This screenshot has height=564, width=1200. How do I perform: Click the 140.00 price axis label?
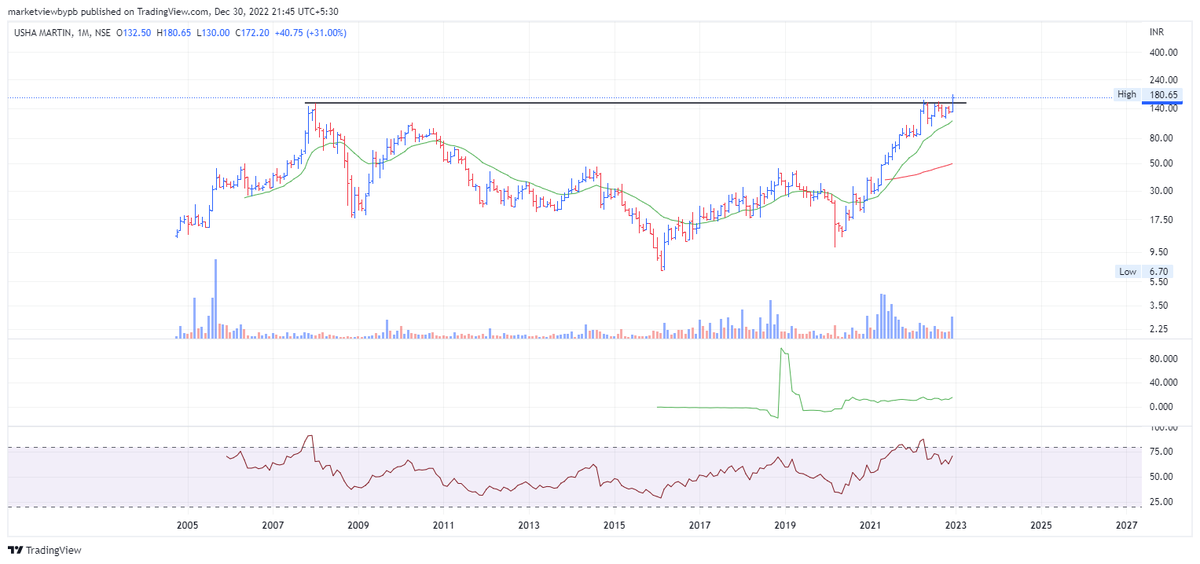pos(1163,109)
